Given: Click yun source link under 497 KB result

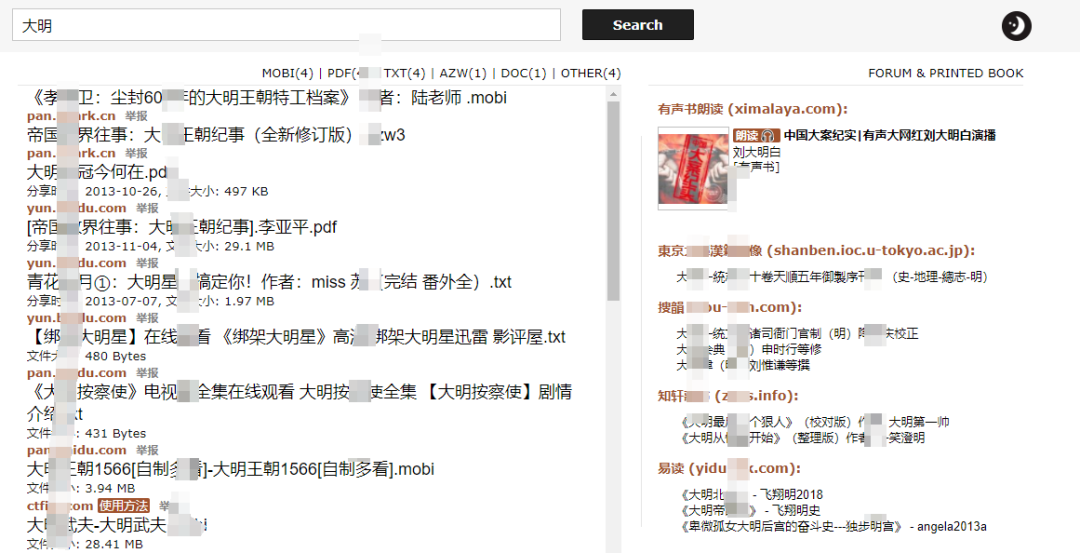Looking at the screenshot, I should 77,208.
